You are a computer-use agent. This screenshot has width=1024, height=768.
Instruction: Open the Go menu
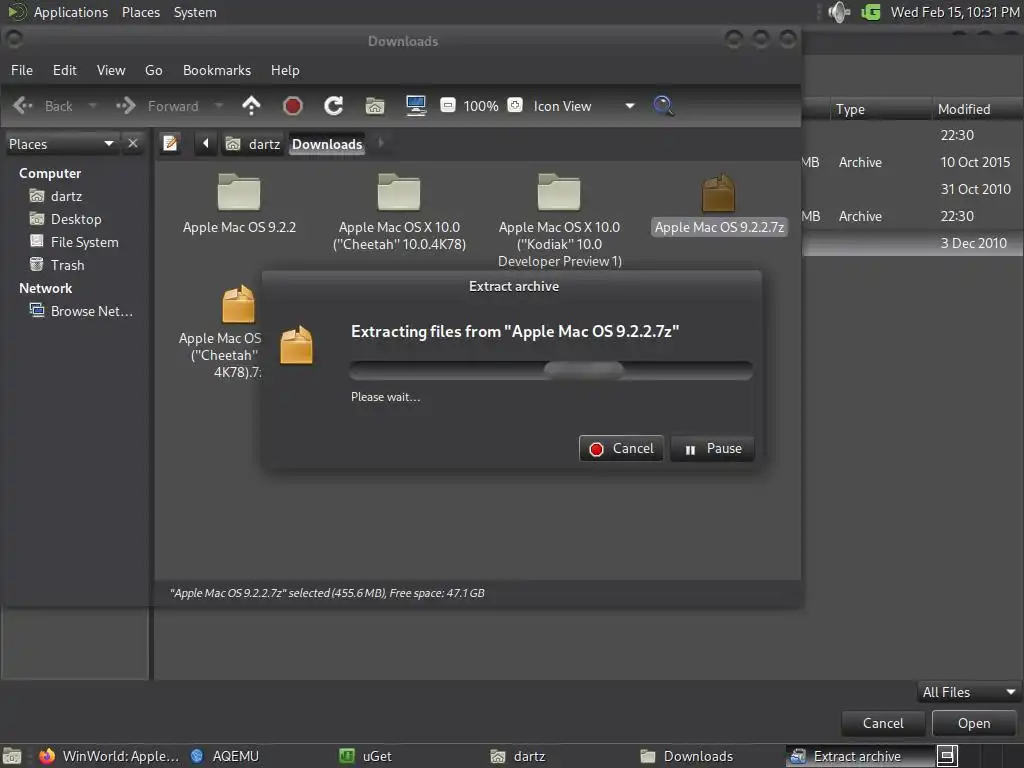[153, 70]
